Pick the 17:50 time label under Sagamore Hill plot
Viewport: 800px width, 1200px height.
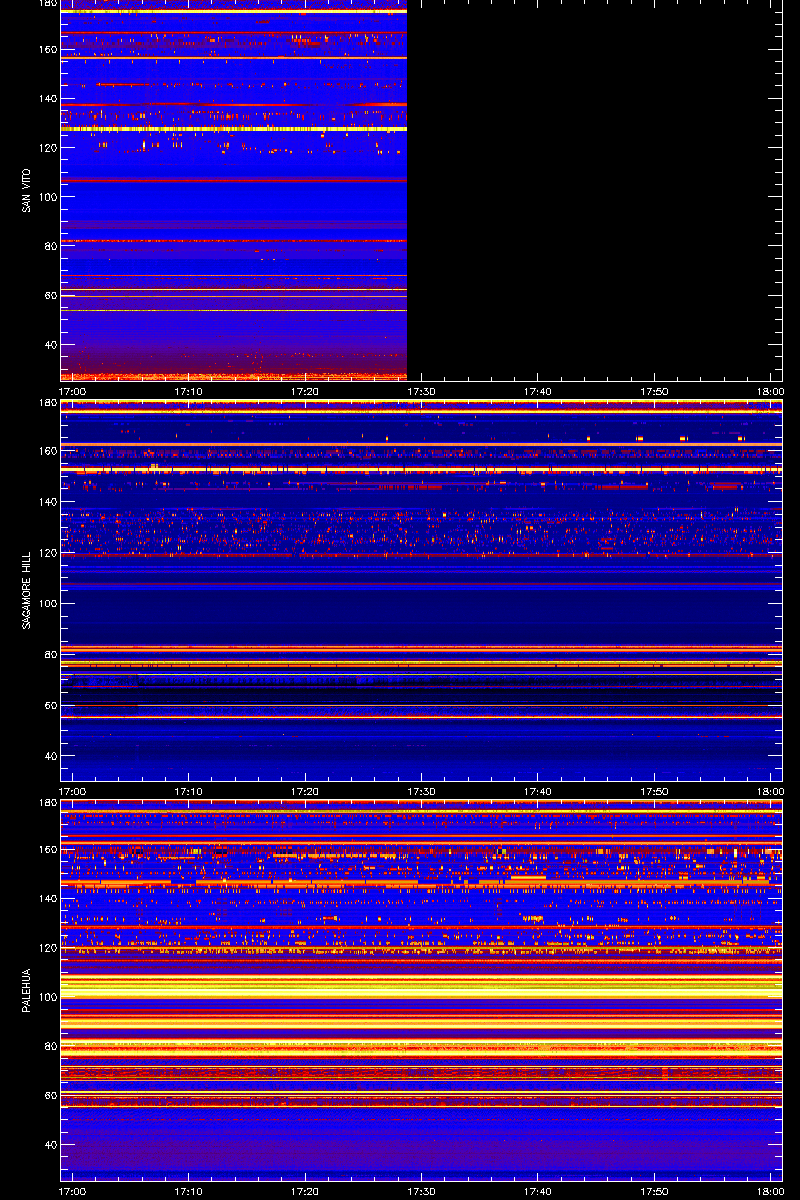(654, 791)
